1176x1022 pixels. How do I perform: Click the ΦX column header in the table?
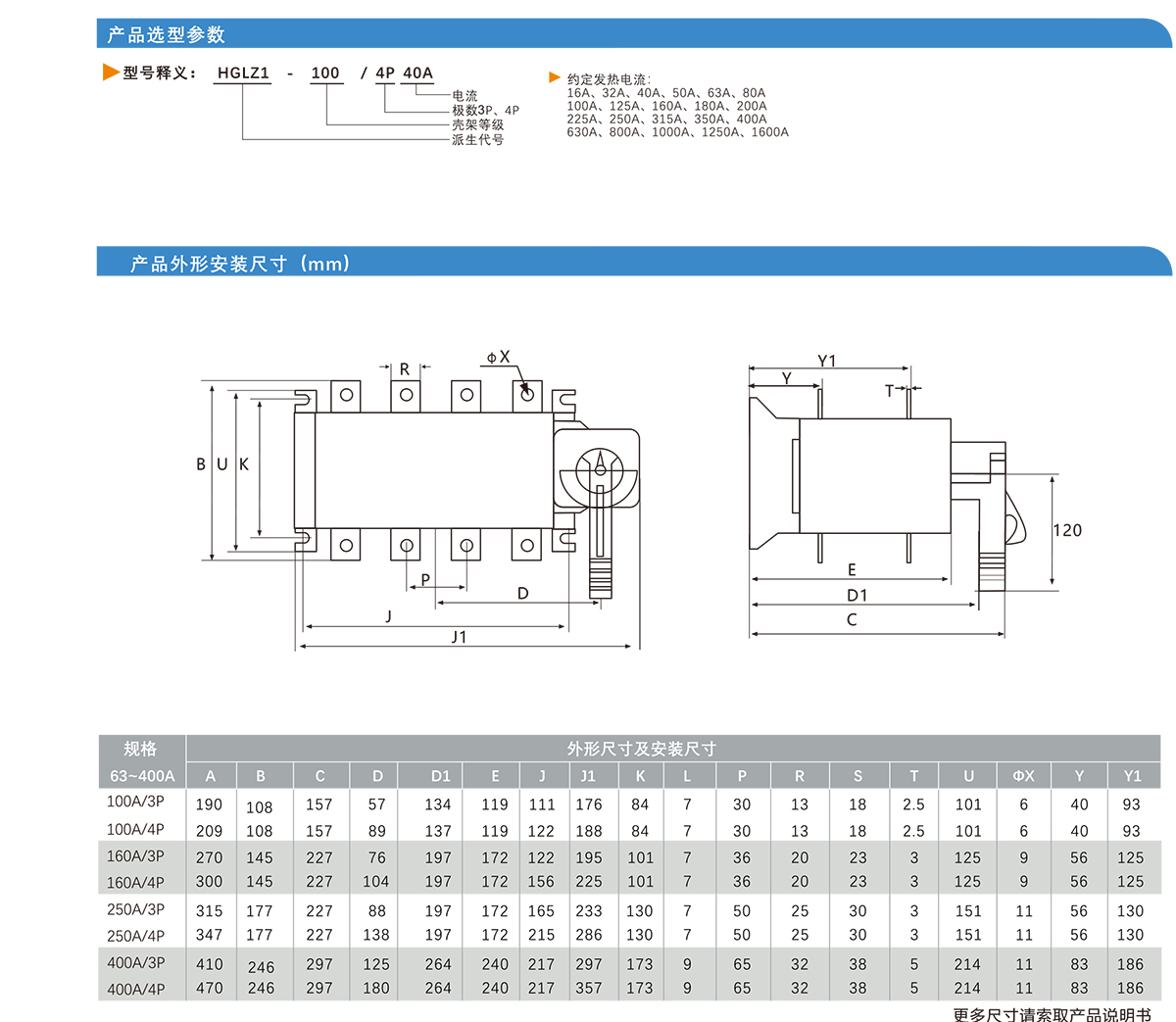[1023, 776]
